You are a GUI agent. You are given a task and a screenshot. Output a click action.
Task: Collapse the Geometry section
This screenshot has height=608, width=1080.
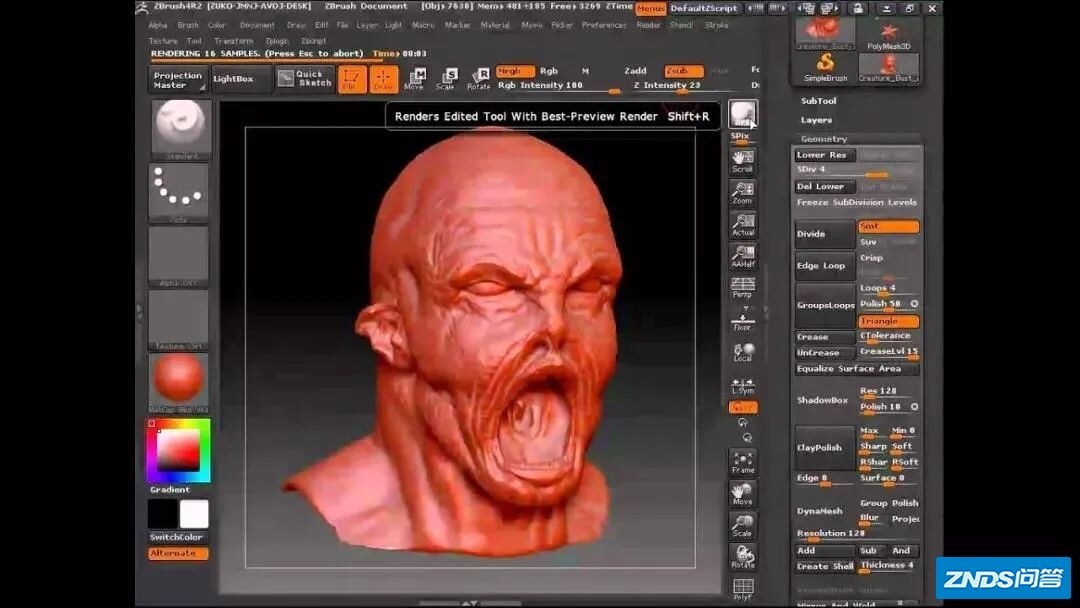click(x=824, y=139)
